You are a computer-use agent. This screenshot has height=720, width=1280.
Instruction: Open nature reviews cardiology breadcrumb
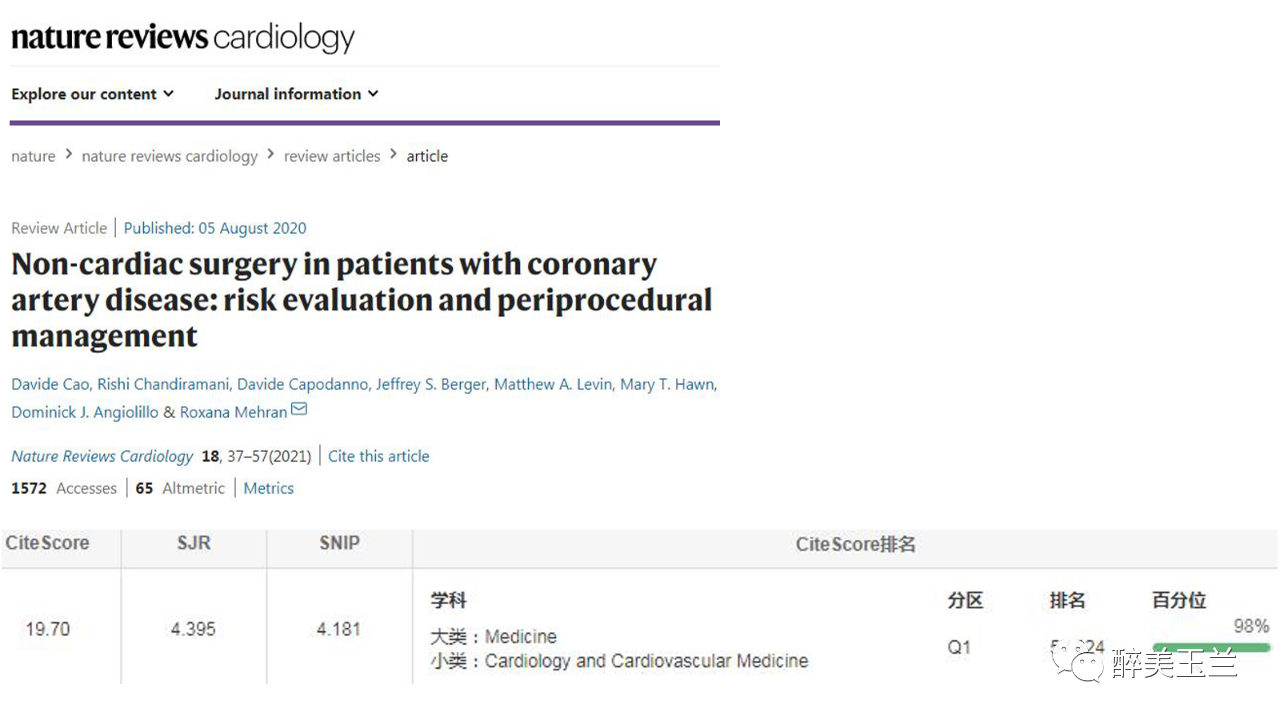click(x=169, y=156)
